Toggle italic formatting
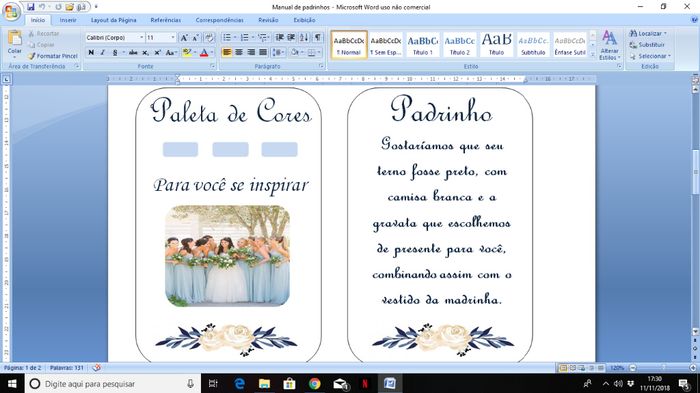The width and height of the screenshot is (700, 393). point(103,53)
